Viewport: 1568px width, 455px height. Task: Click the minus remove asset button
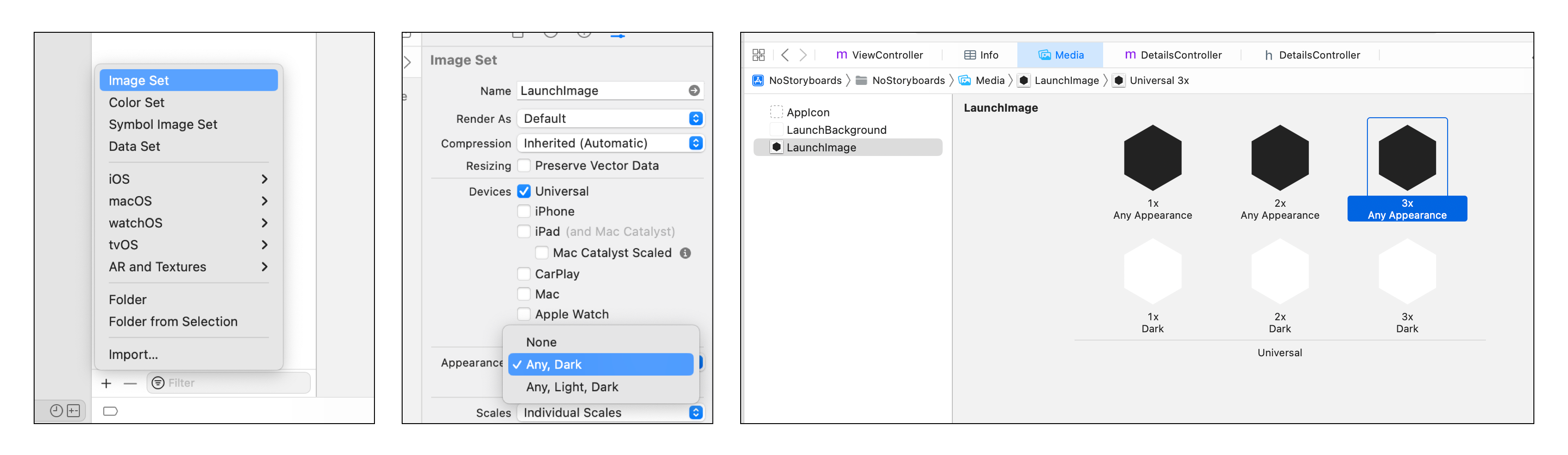(130, 383)
